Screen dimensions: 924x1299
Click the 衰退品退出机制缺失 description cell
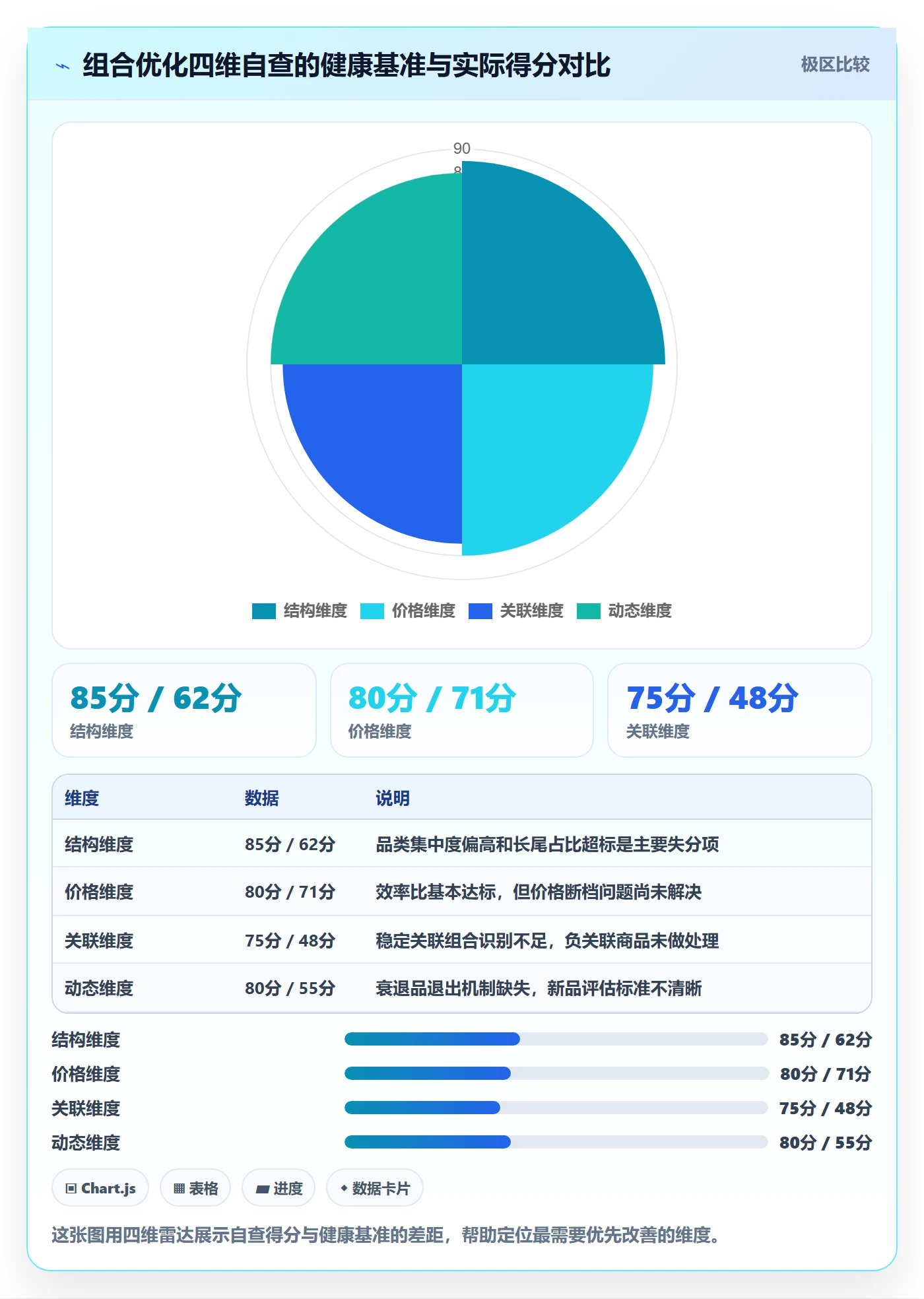coord(539,988)
